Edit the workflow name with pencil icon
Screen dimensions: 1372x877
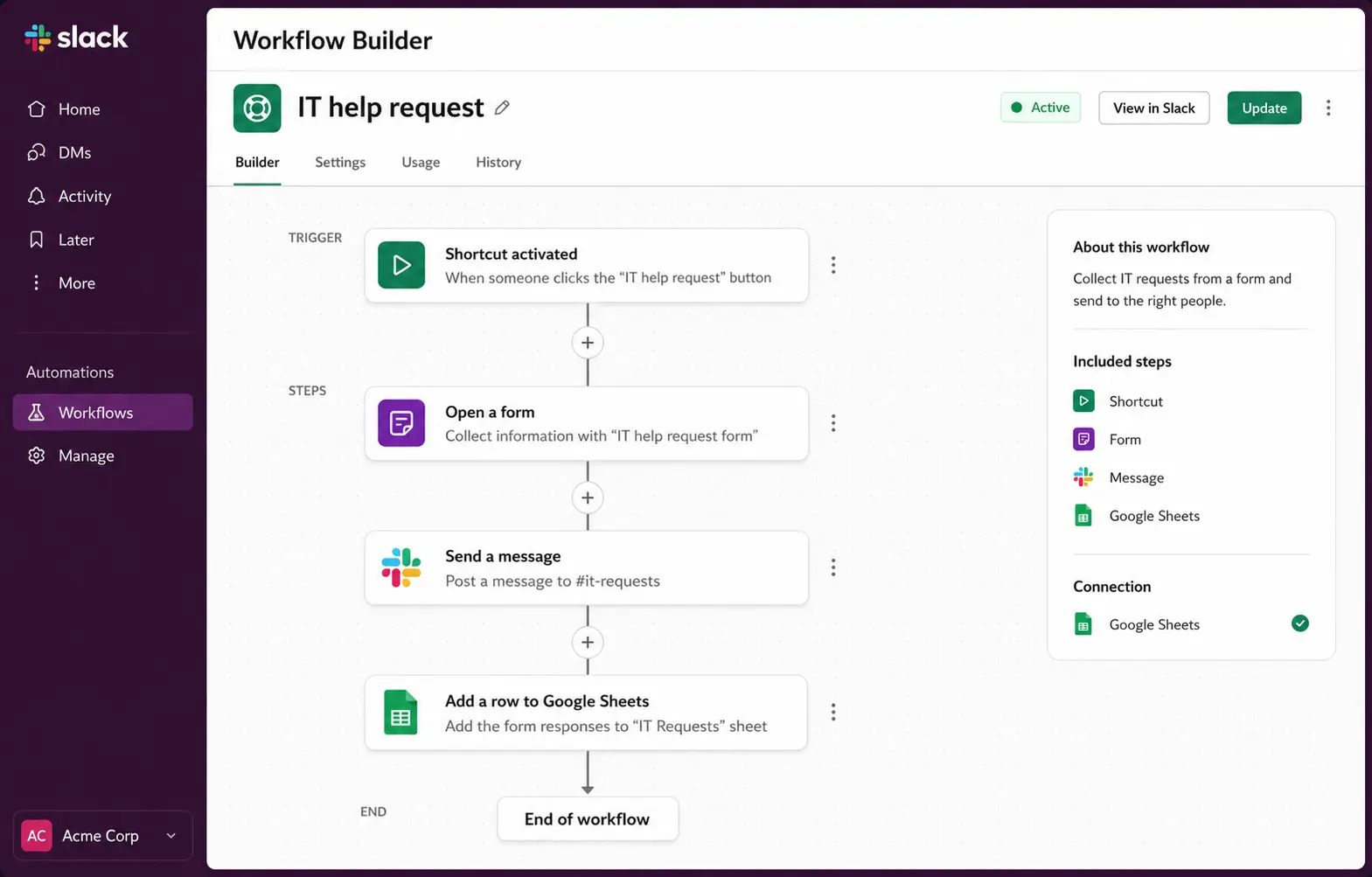[x=502, y=108]
